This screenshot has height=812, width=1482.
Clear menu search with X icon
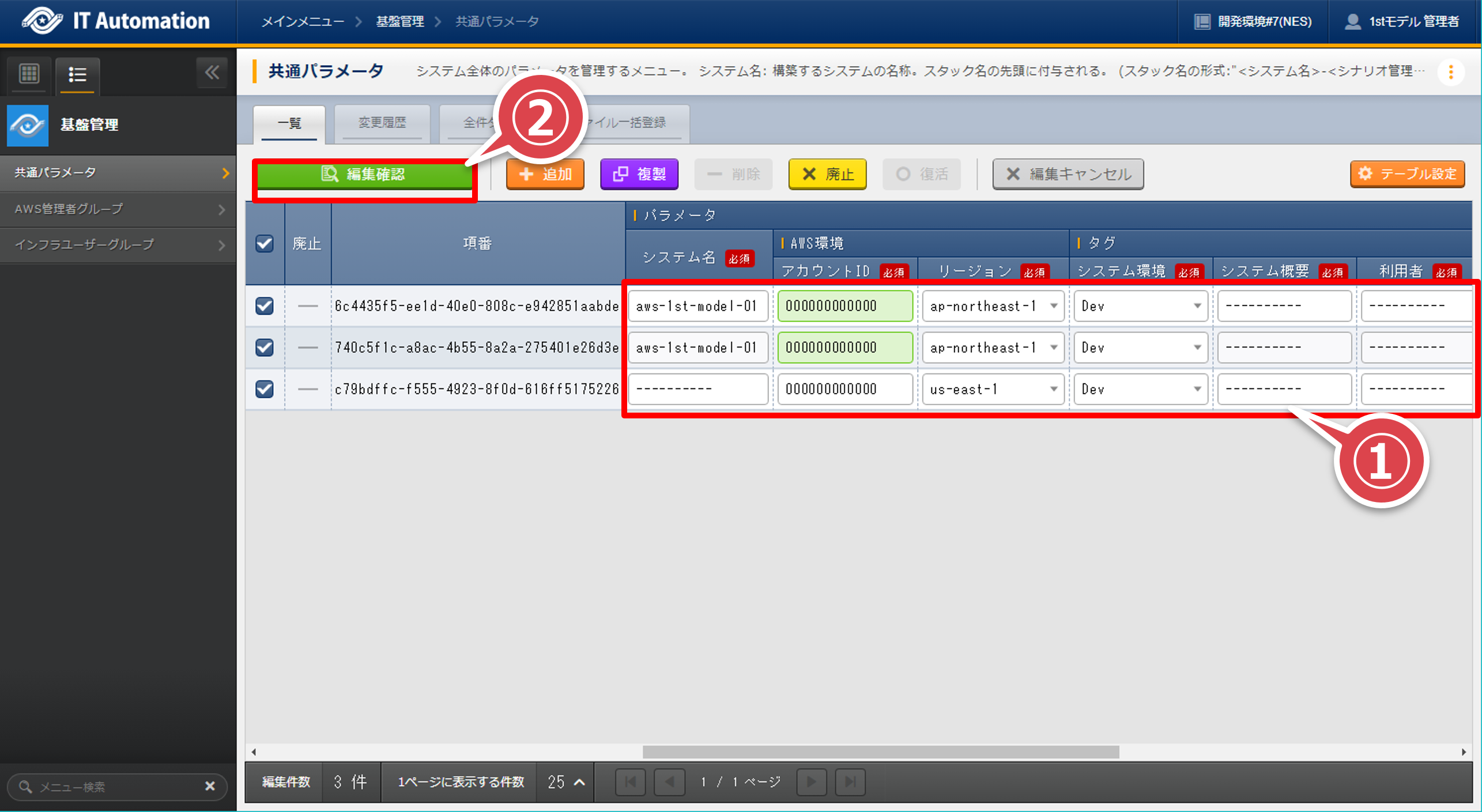210,786
